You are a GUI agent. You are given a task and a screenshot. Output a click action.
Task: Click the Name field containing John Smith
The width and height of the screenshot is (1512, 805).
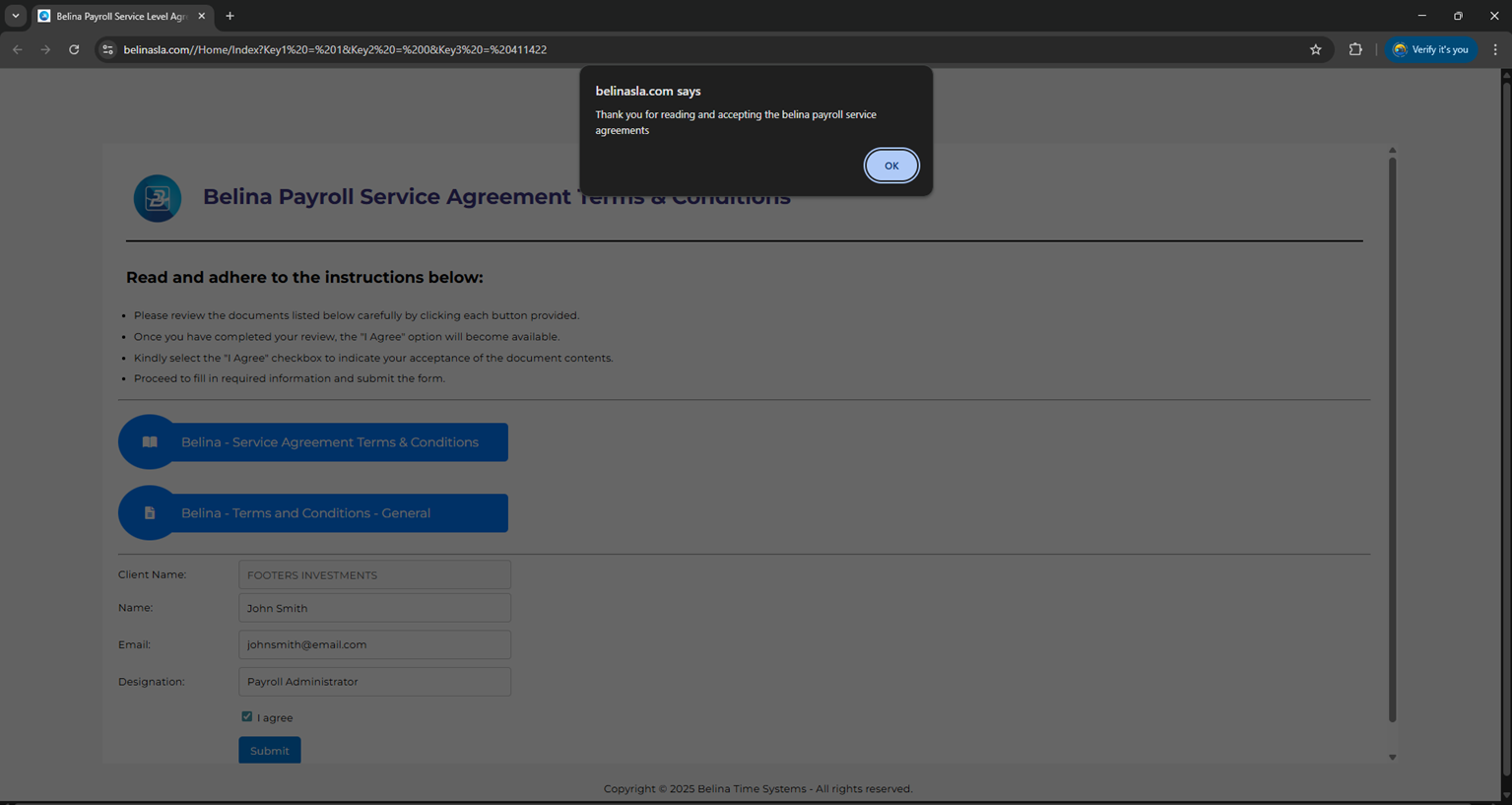[374, 608]
